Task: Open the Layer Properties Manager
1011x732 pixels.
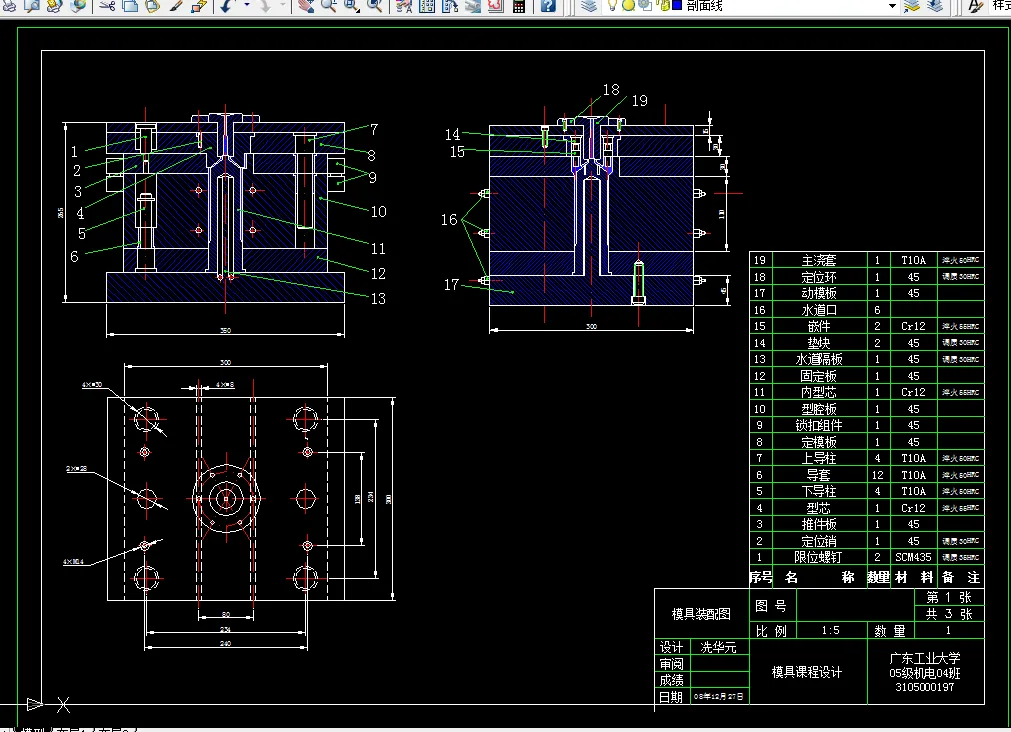Action: click(x=589, y=6)
